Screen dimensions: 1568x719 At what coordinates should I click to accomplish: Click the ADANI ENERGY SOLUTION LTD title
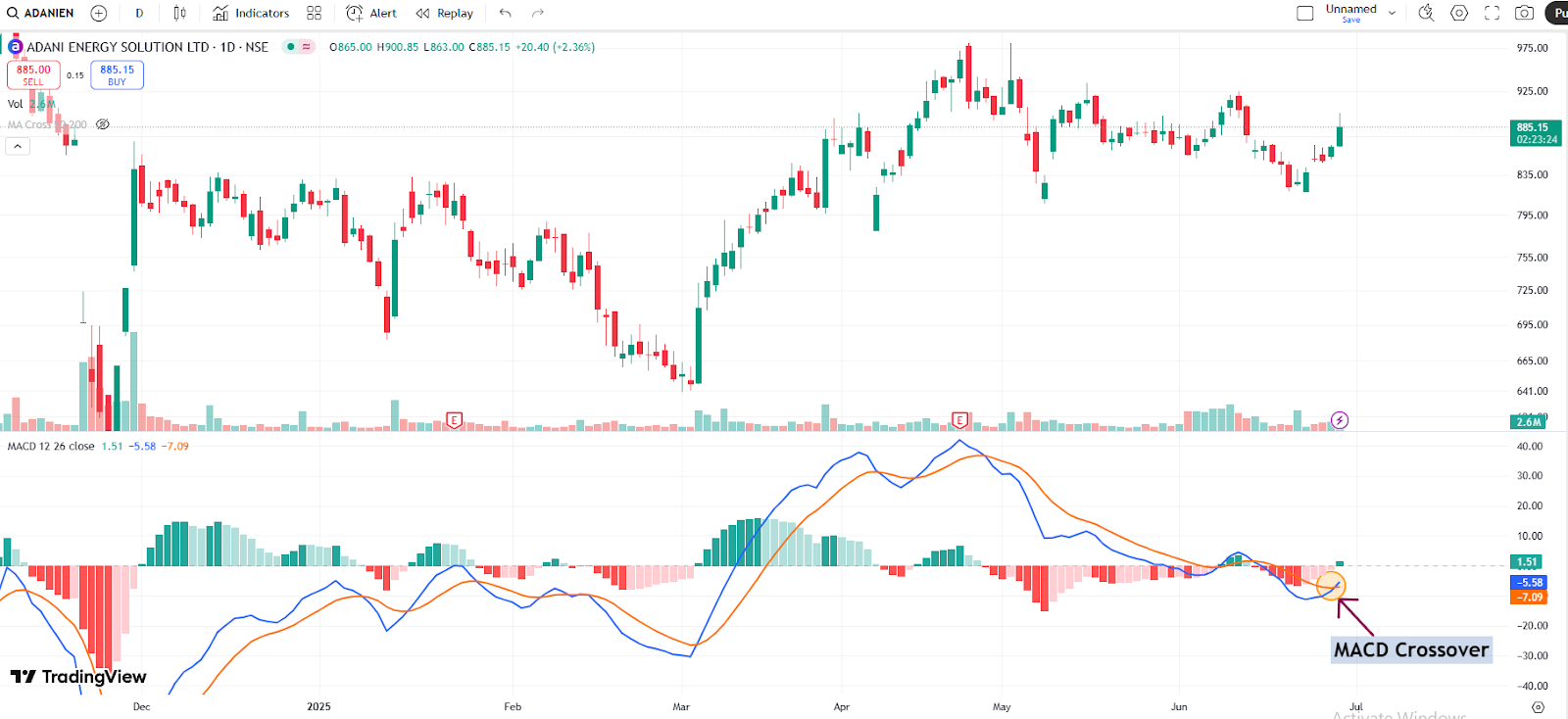click(x=118, y=47)
